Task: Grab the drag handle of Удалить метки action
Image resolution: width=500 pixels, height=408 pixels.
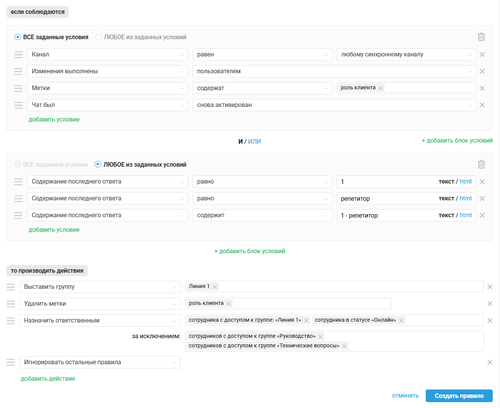Action: click(11, 304)
